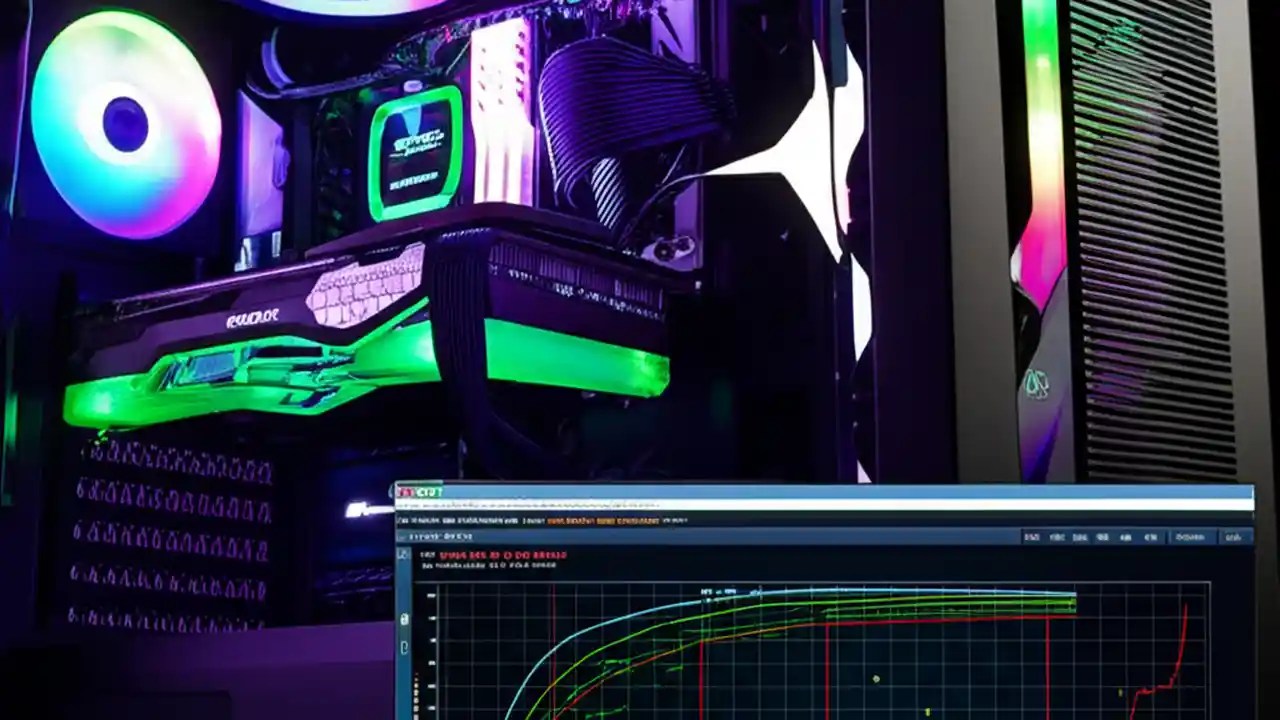Select the first toolbar icon in the button cluster
The image size is (1280, 720).
click(x=1030, y=537)
